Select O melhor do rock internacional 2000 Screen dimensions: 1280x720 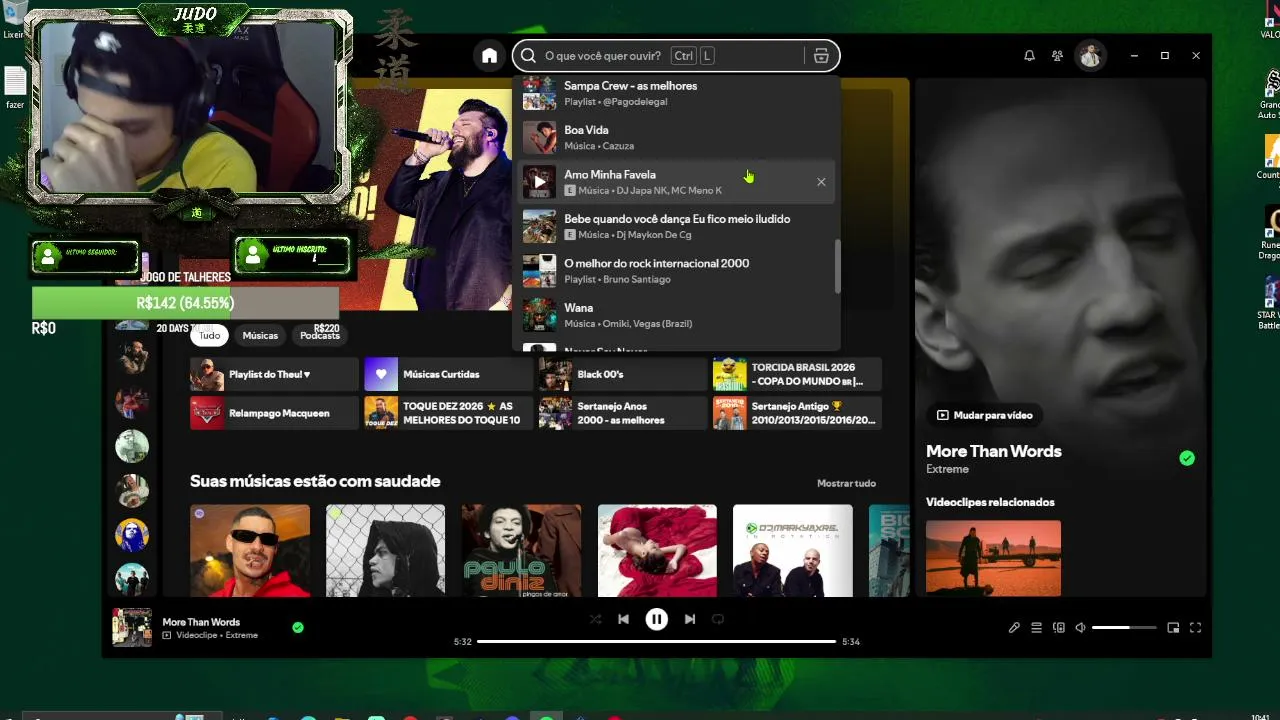click(x=676, y=271)
